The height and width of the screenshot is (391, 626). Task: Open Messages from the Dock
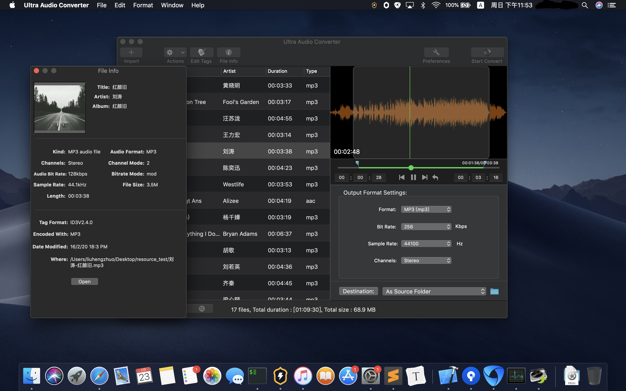tap(235, 376)
